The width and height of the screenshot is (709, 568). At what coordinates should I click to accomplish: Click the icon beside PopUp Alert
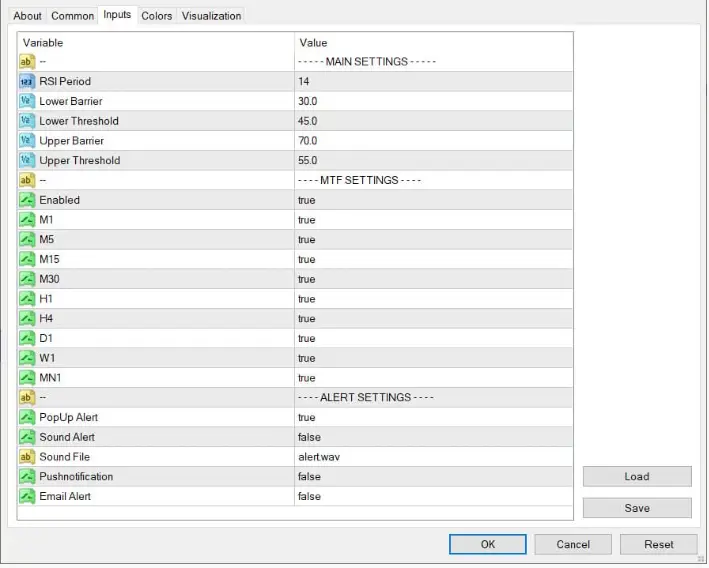27,417
